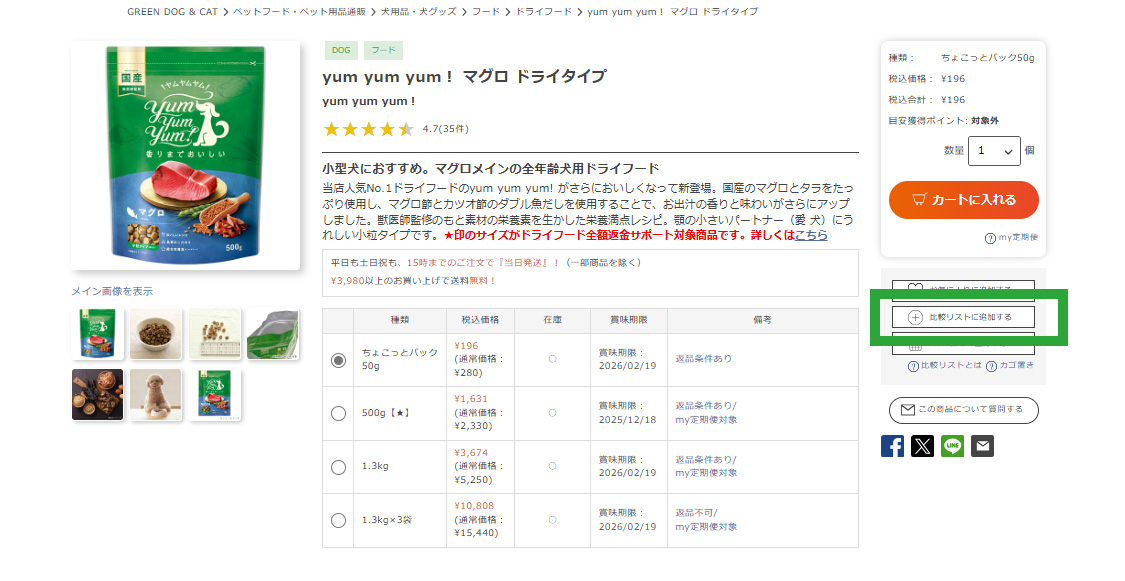1125x581 pixels.
Task: Open 返品条件あり/my定期便対象 note for 500g row
Action: (706, 412)
